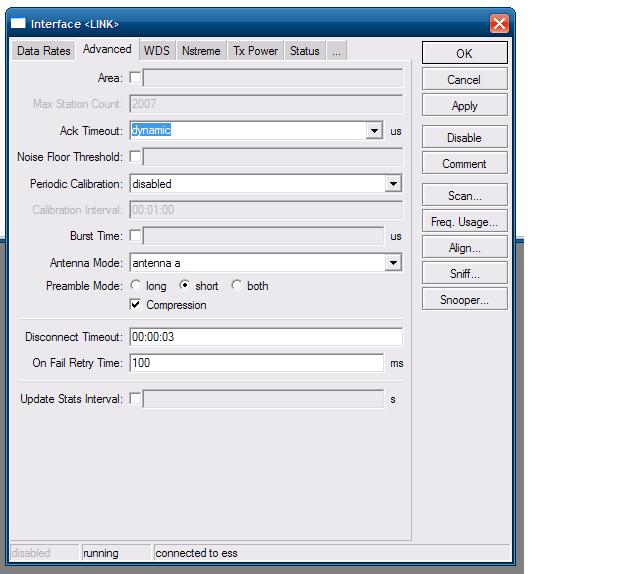Open the Snooper... tool

pyautogui.click(x=464, y=300)
